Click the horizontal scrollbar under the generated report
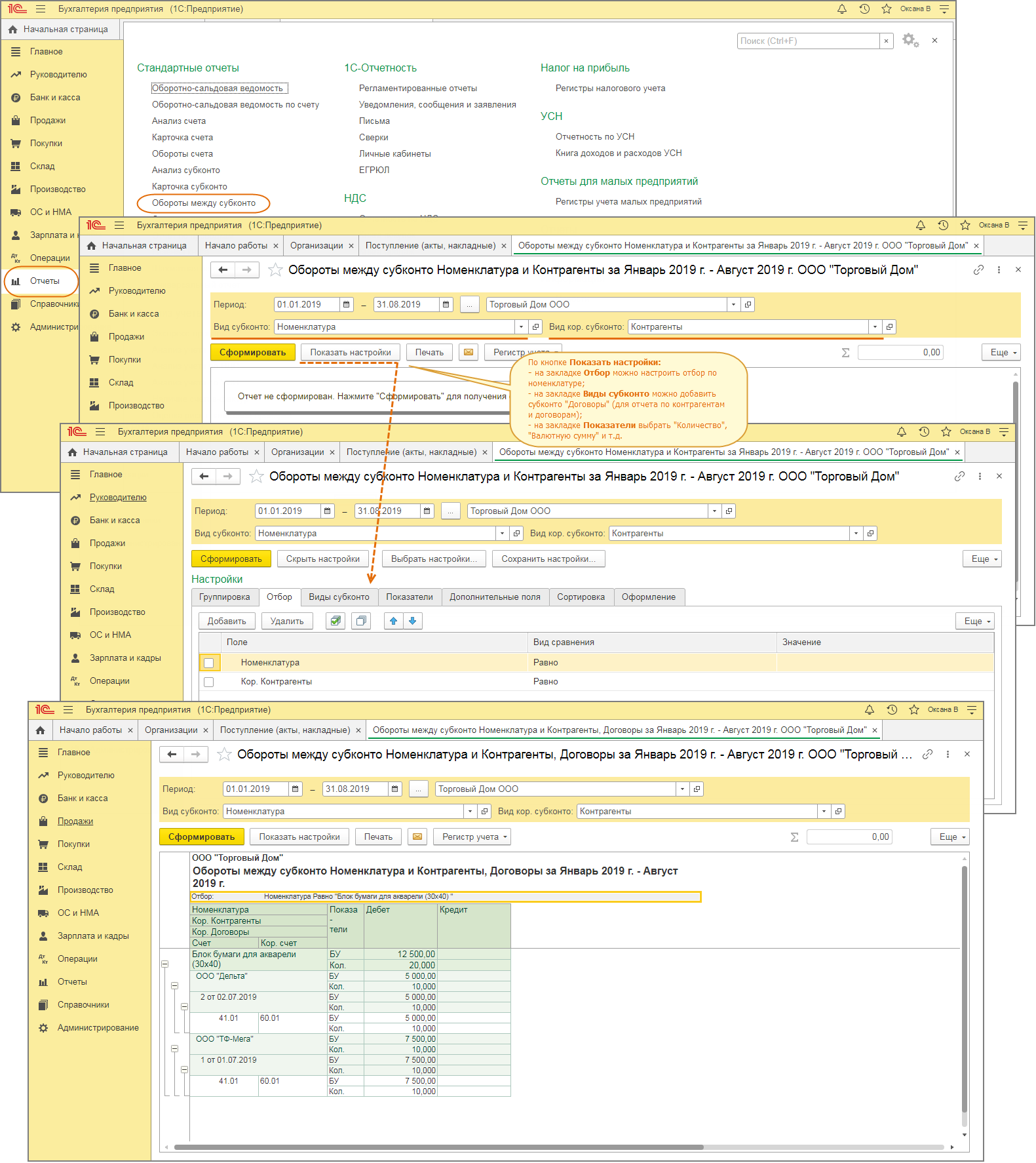Screen dimensions: 1036x1163 tap(439, 1147)
